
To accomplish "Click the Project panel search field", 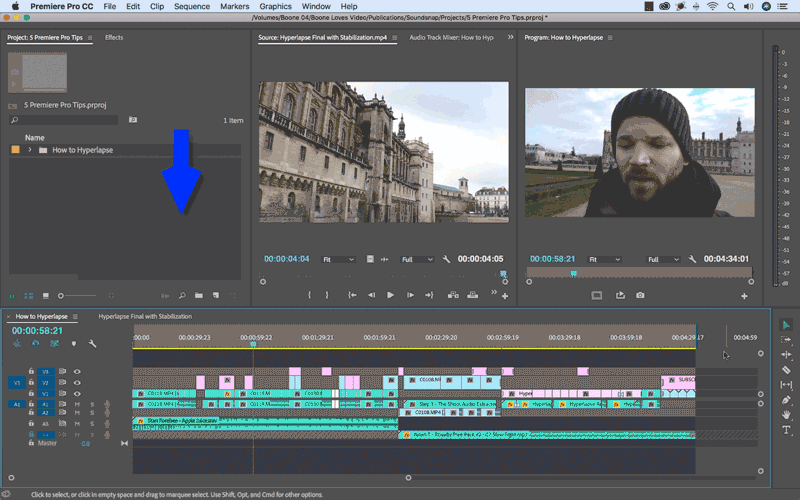I will 64,120.
